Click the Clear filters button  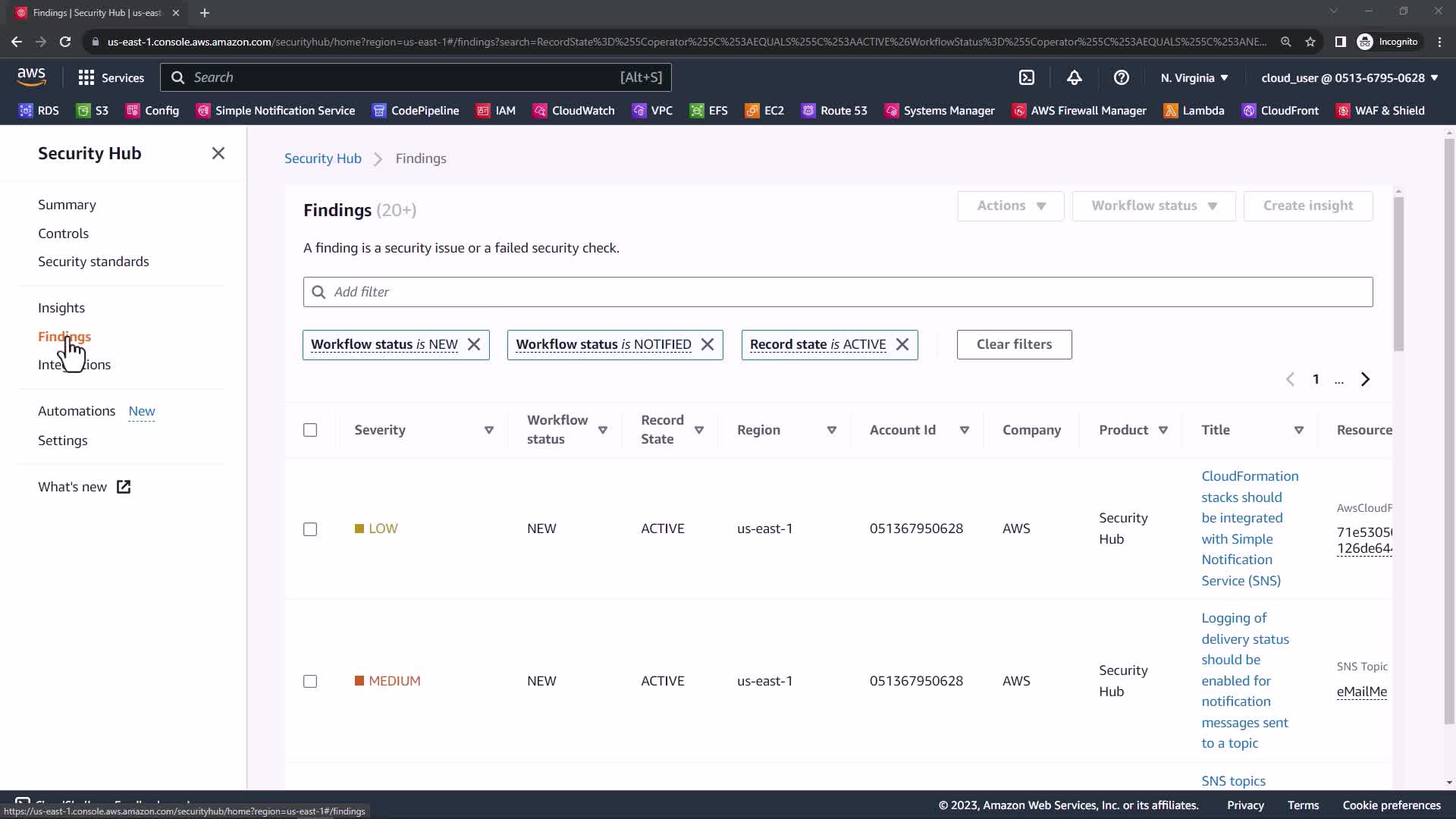pyautogui.click(x=1014, y=344)
